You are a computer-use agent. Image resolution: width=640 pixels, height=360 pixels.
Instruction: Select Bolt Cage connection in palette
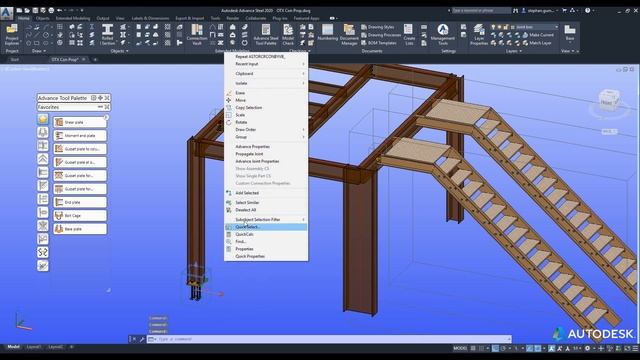pyautogui.click(x=80, y=216)
